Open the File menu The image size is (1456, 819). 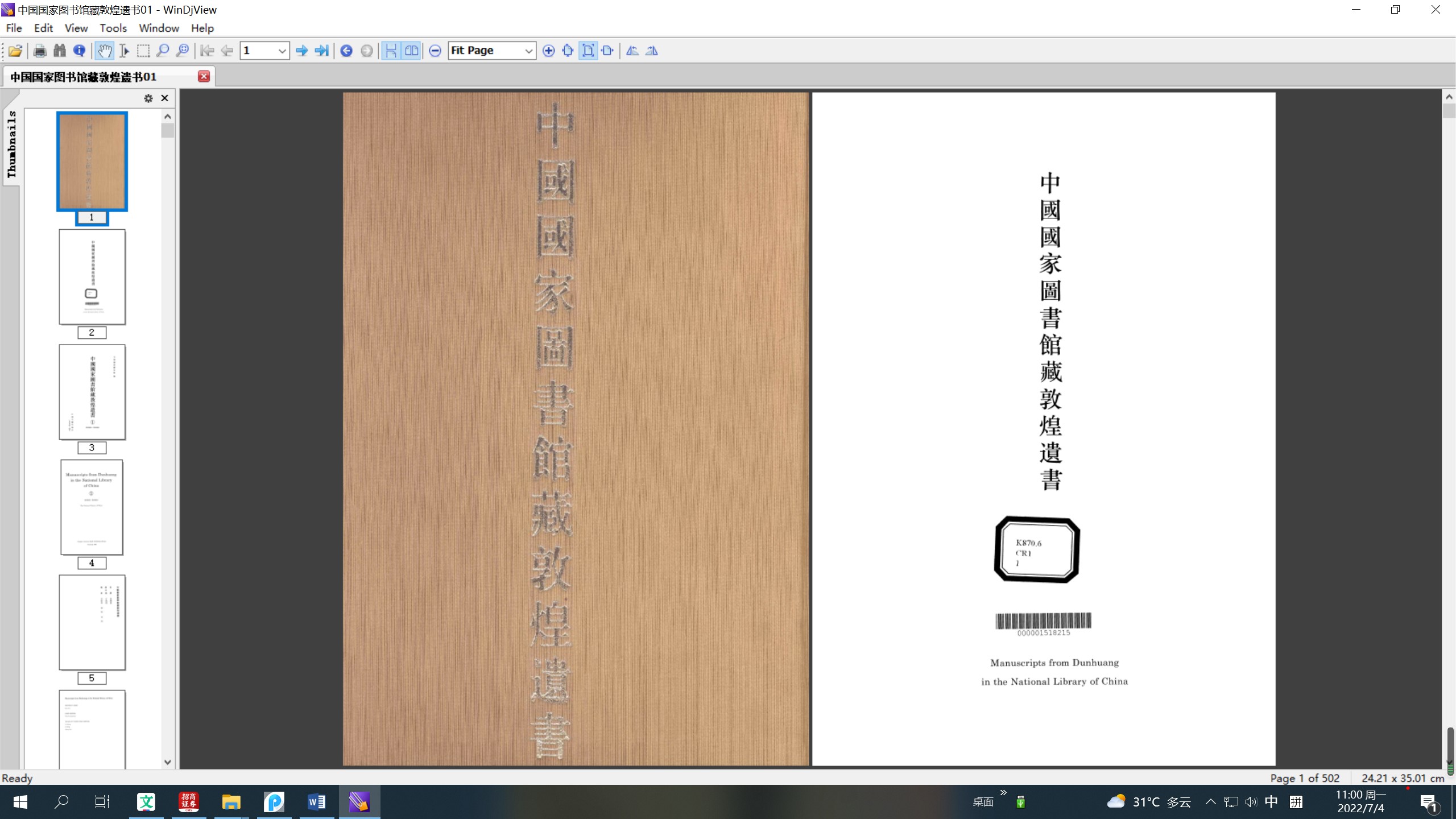coord(14,28)
